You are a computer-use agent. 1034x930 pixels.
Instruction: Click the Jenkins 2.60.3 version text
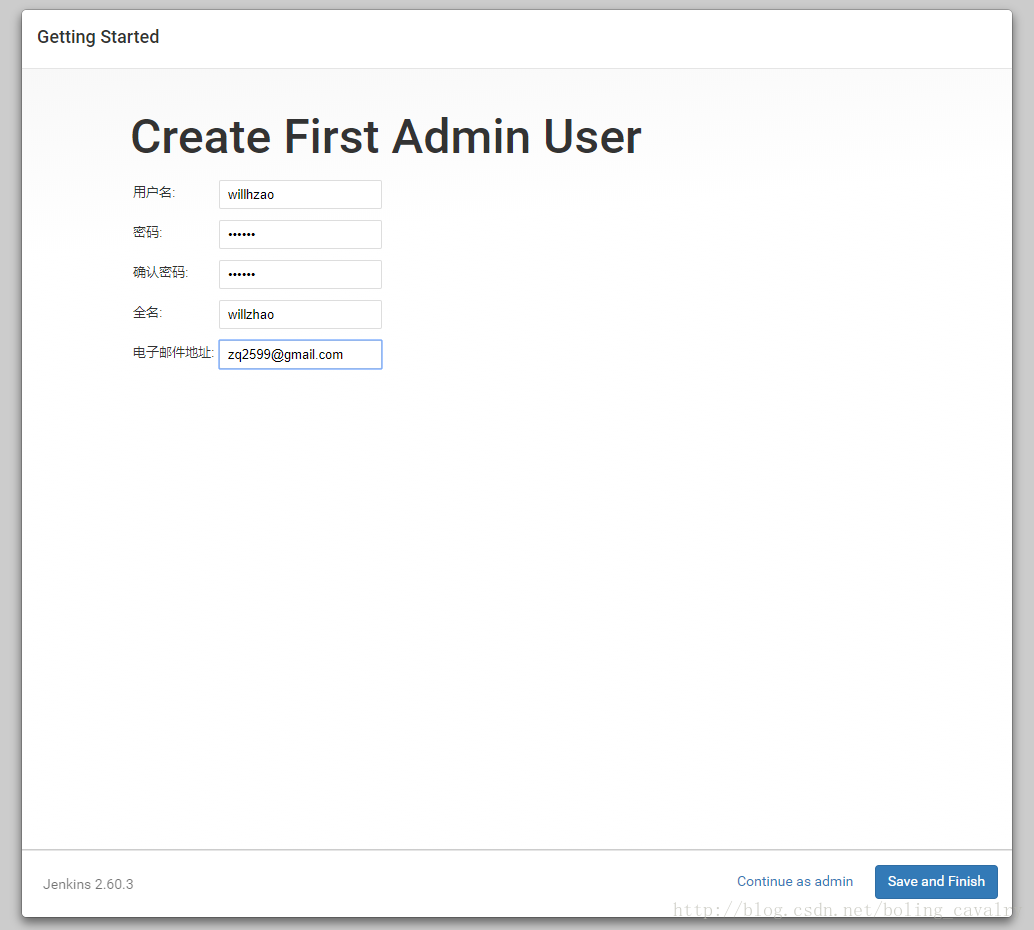[x=88, y=884]
